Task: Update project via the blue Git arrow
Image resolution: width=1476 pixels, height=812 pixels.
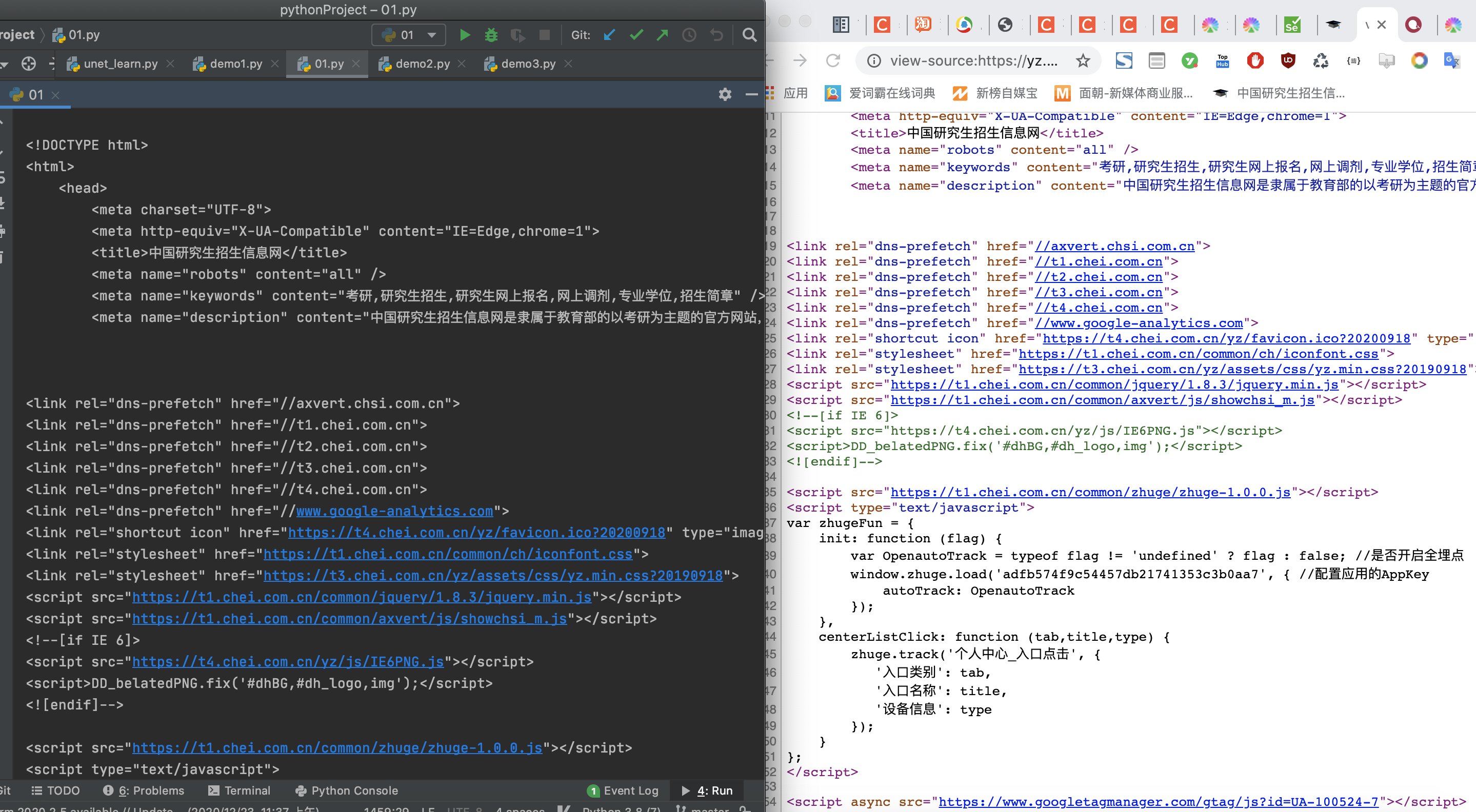Action: (x=609, y=35)
